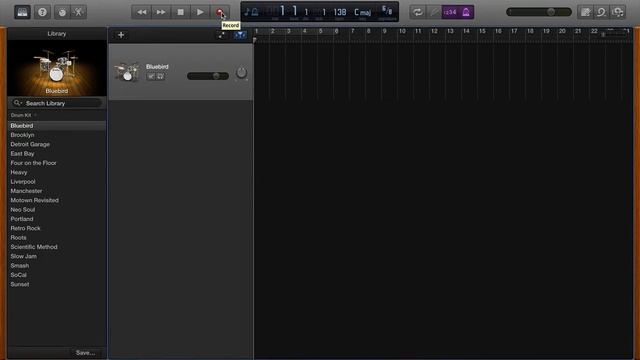The image size is (640, 360).
Task: Toggle the purple Metronome button
Action: pos(466,12)
